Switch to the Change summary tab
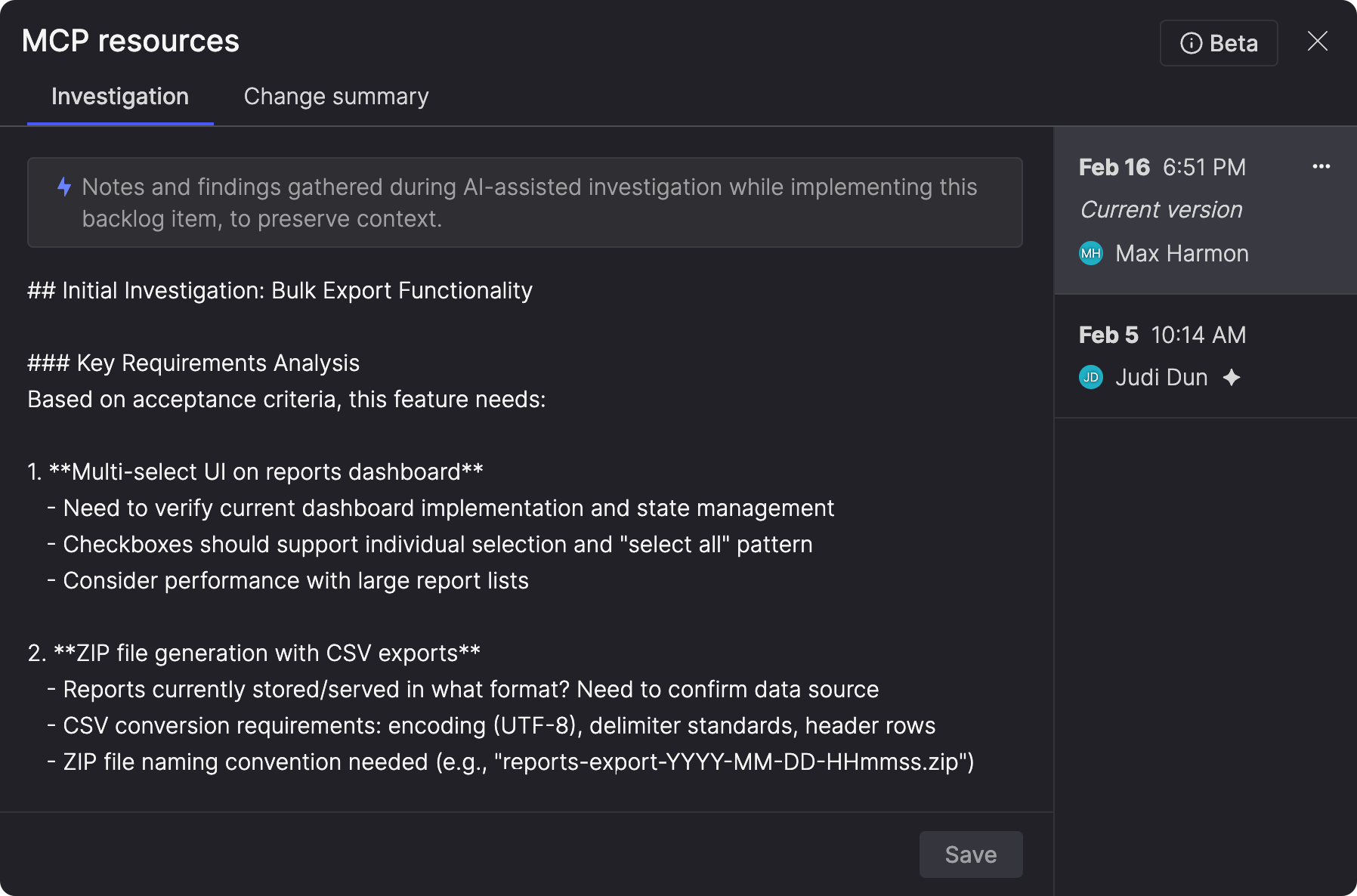 (336, 97)
